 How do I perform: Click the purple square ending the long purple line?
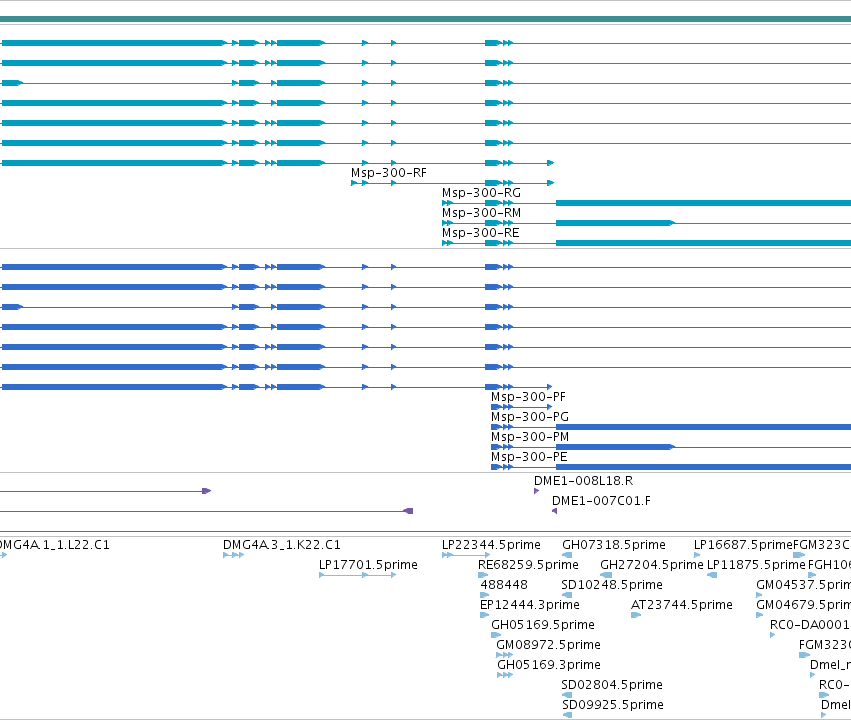coord(409,511)
